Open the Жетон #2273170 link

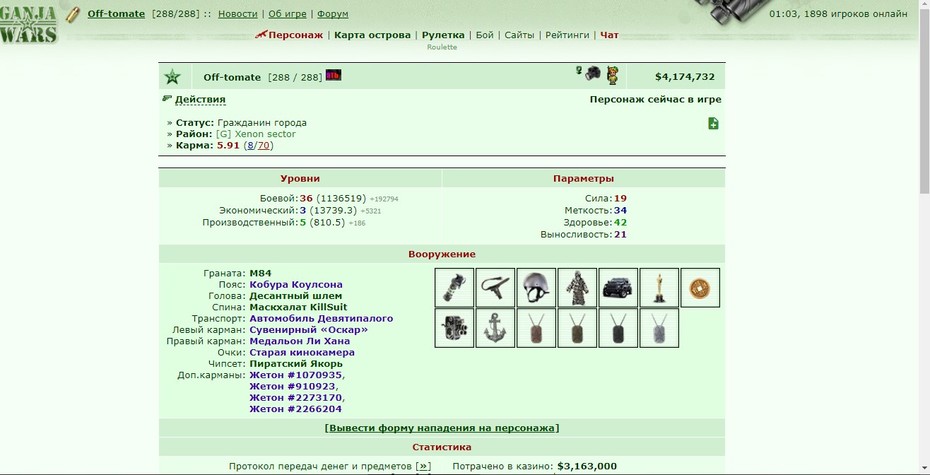pyautogui.click(x=296, y=397)
